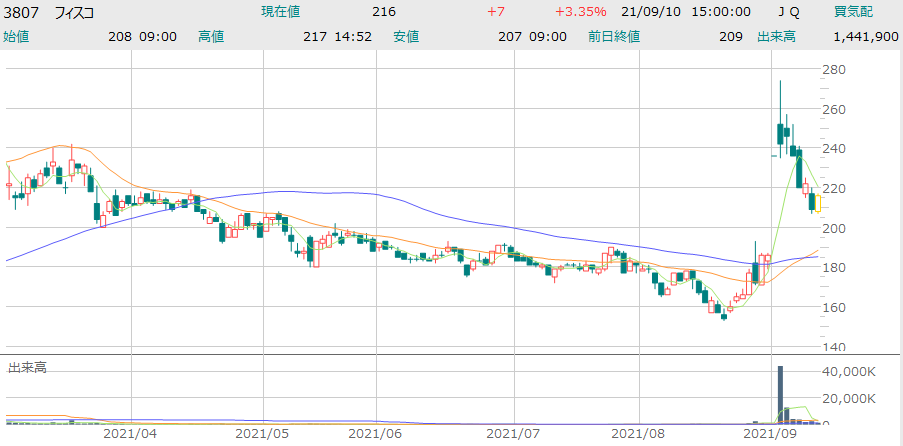Click the 出来高 label in volume panel
Viewport: 903px width, 446px height.
[x=27, y=368]
